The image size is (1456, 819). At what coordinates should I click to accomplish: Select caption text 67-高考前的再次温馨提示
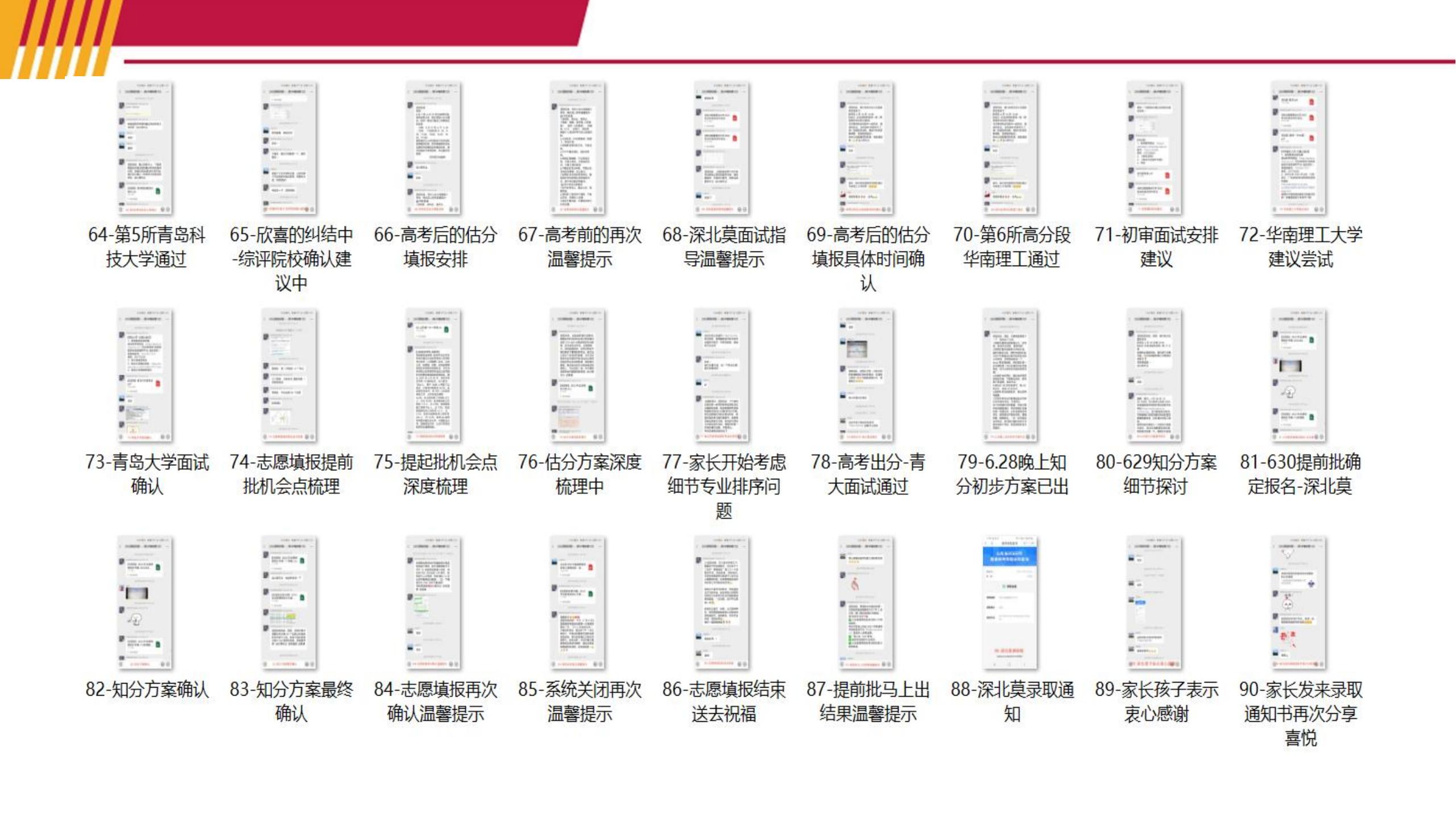[x=579, y=247]
